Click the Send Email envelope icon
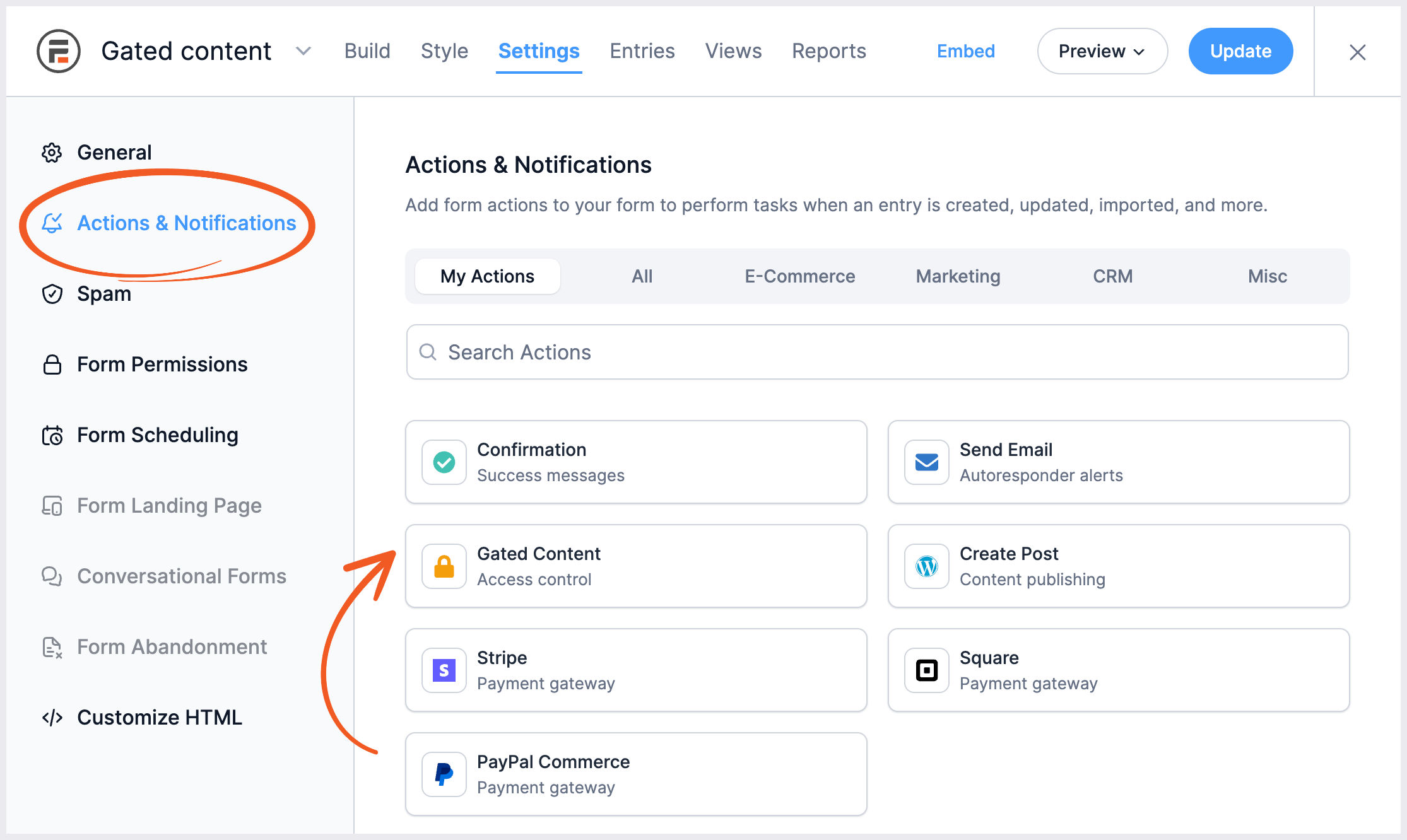Viewport: 1407px width, 840px height. click(927, 462)
